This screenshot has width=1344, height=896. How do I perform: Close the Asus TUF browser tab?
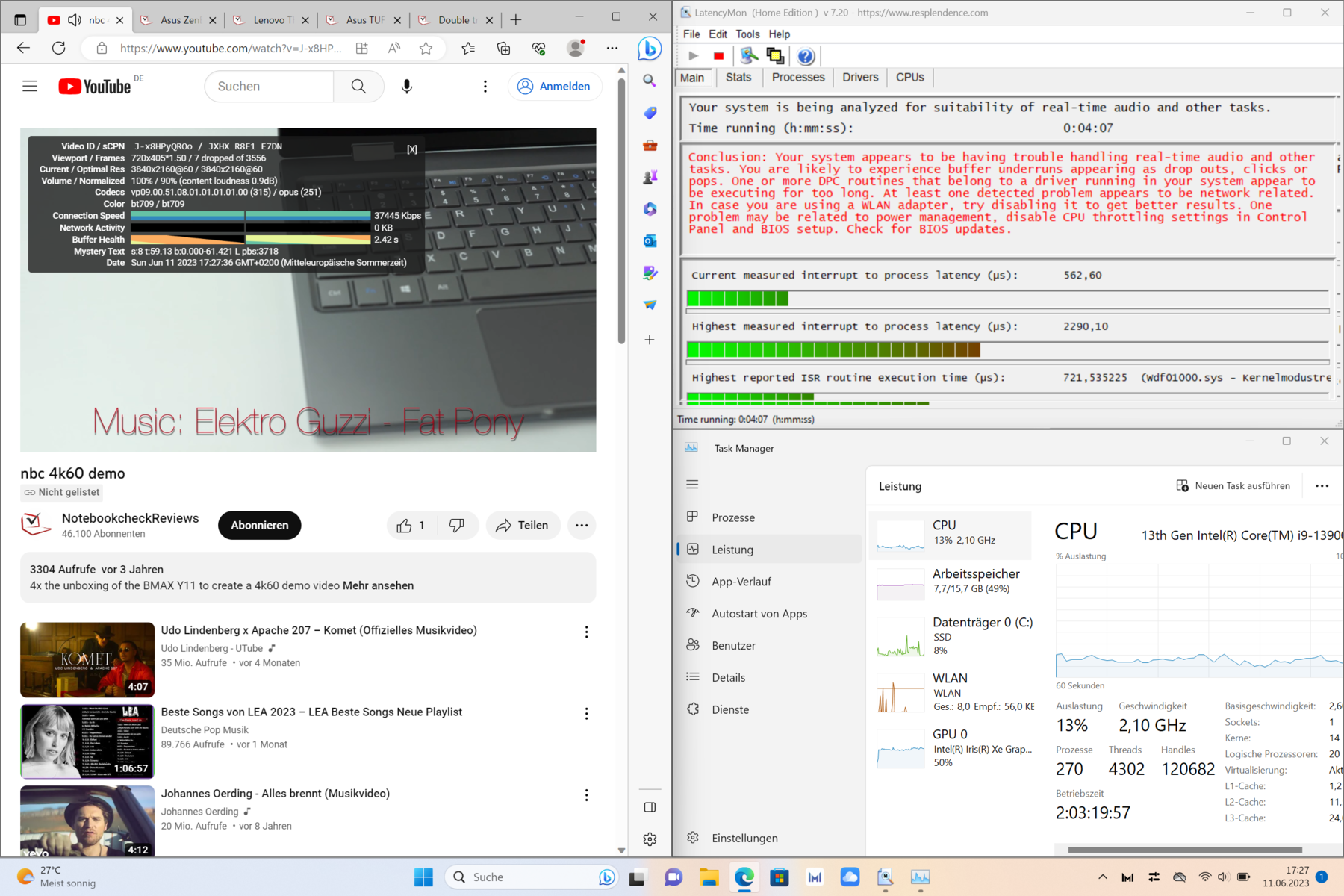point(397,20)
